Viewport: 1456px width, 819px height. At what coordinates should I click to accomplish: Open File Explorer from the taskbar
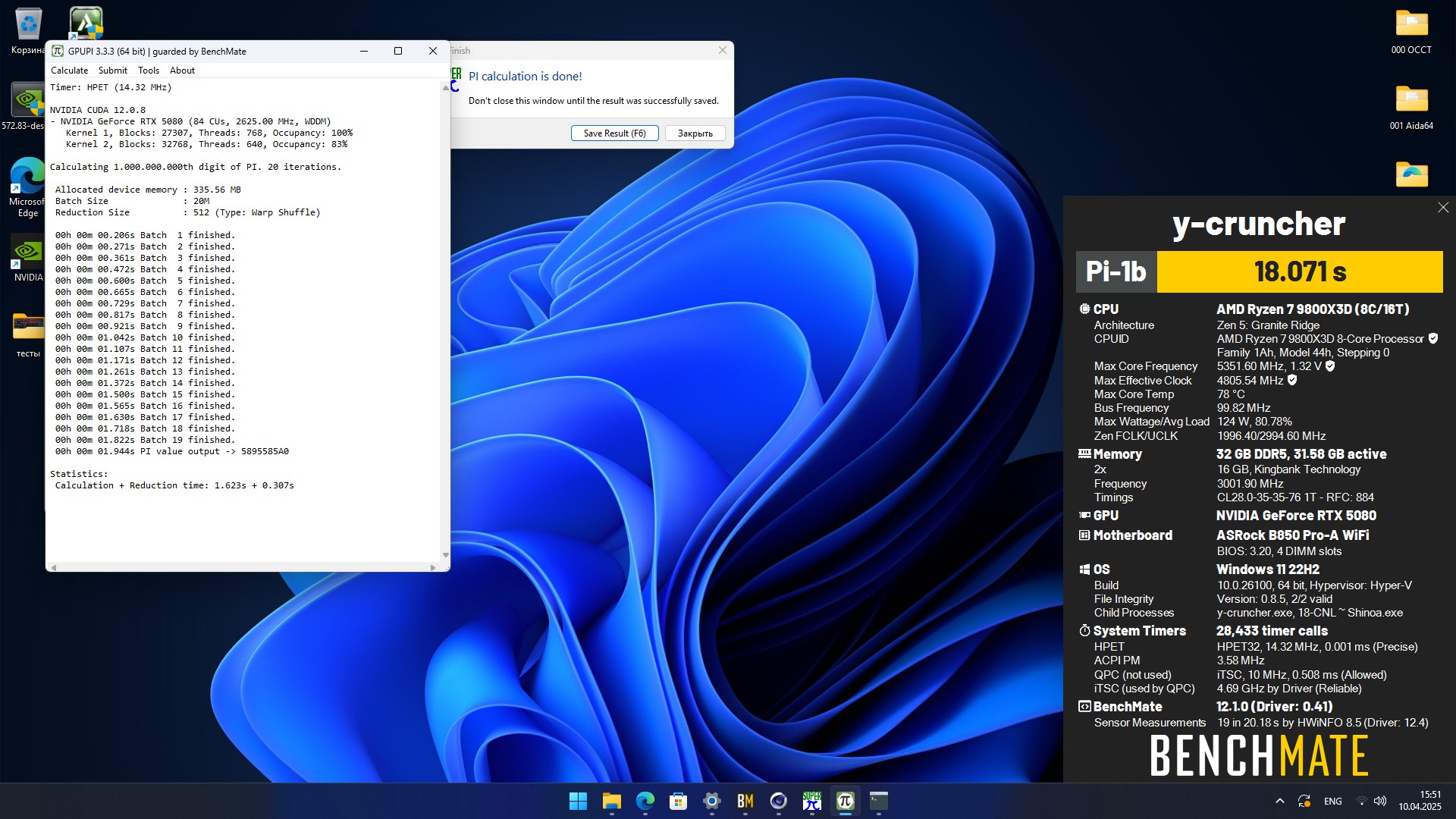point(611,801)
